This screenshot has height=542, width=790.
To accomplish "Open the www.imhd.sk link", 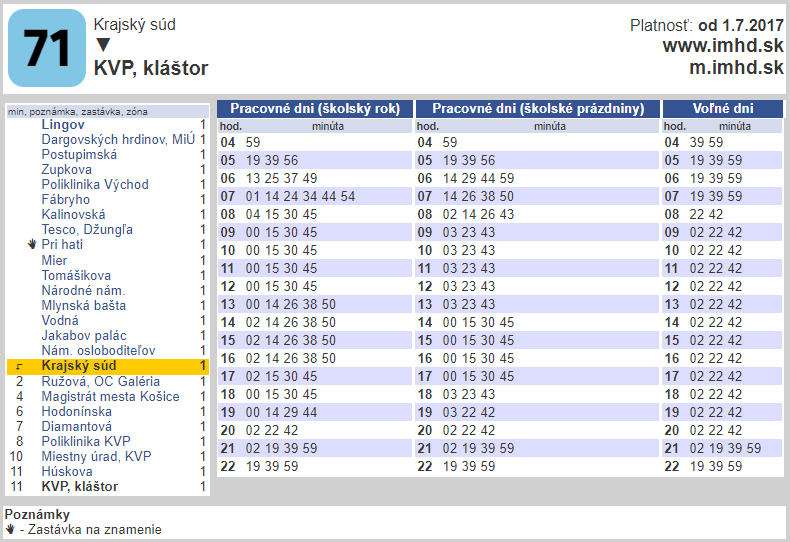I will [722, 46].
